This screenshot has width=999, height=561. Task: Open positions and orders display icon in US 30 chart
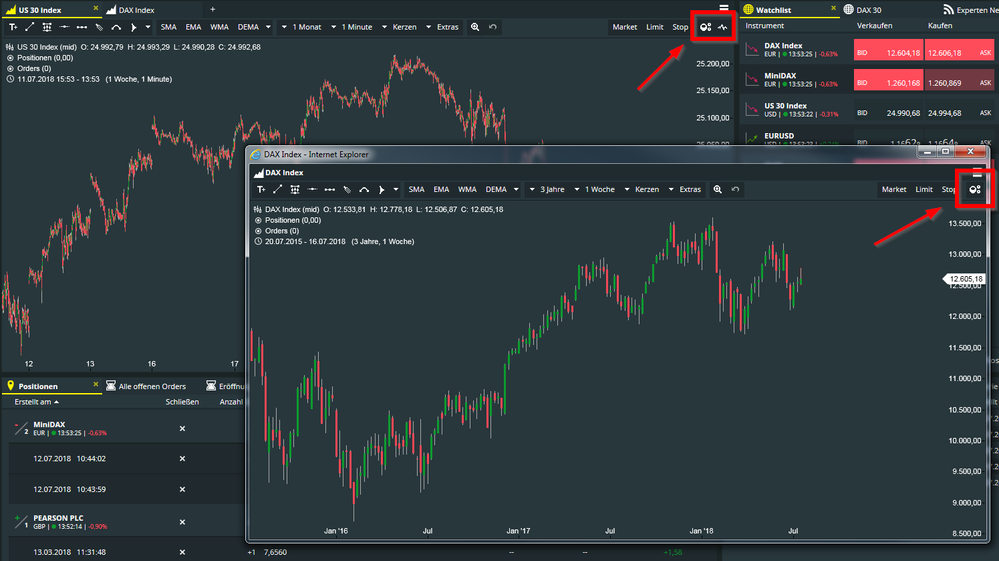[x=705, y=27]
